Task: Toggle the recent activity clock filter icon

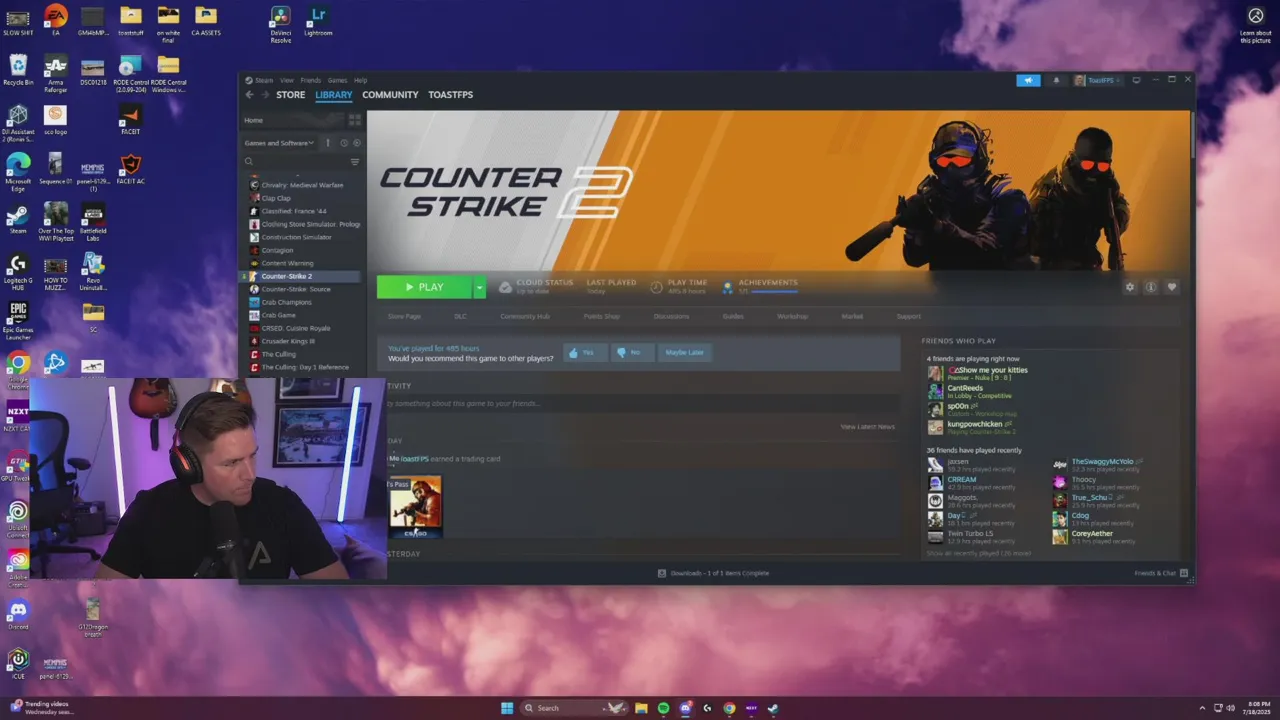Action: point(343,143)
